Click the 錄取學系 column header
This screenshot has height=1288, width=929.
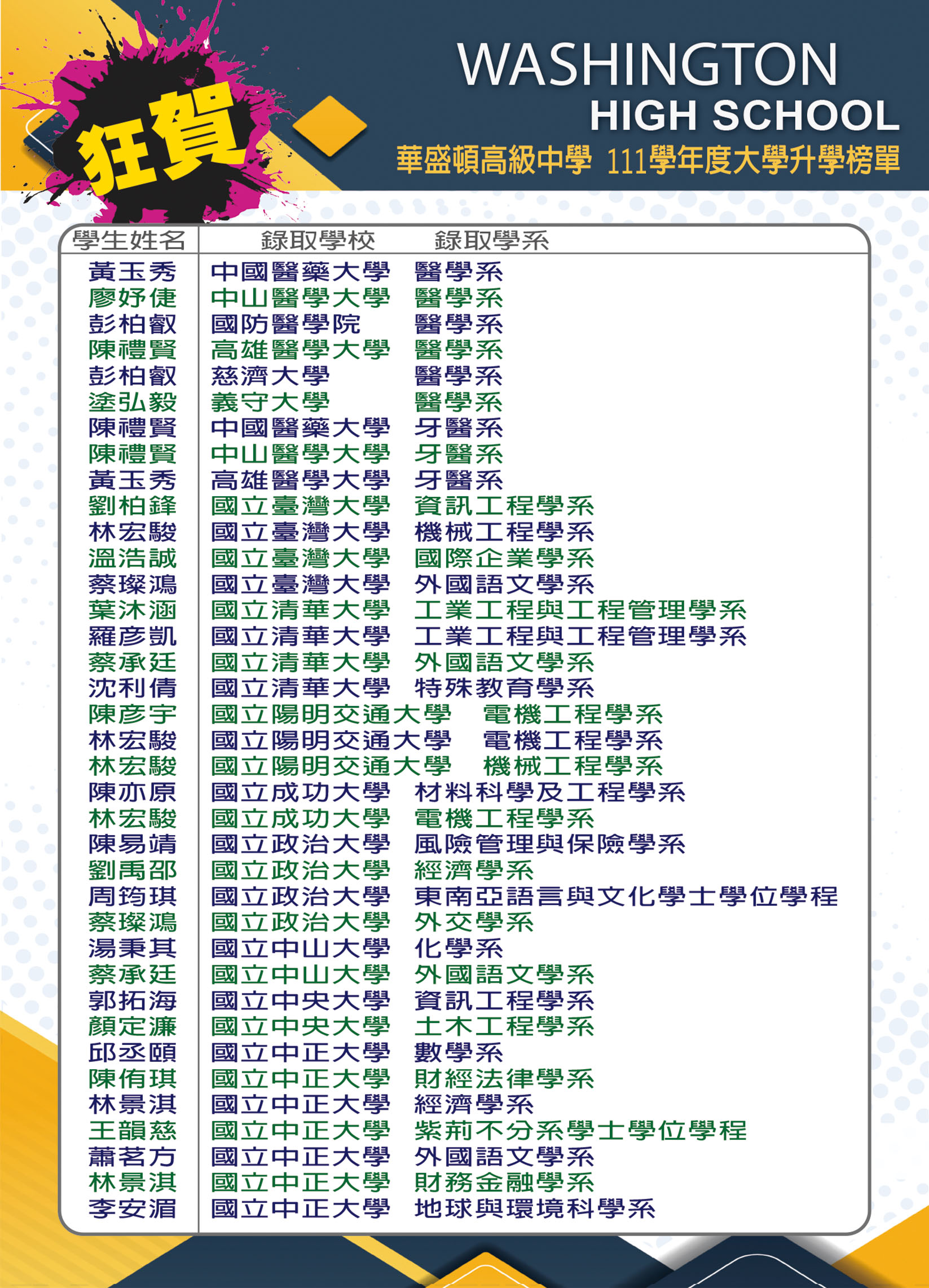[x=492, y=240]
